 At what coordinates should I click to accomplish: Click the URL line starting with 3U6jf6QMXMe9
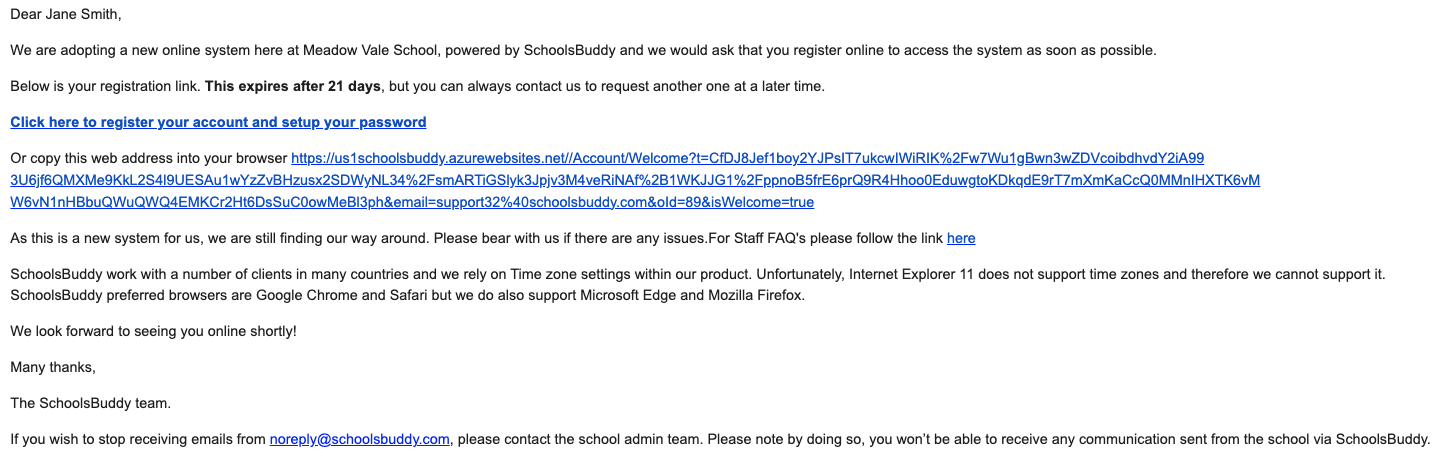click(634, 180)
